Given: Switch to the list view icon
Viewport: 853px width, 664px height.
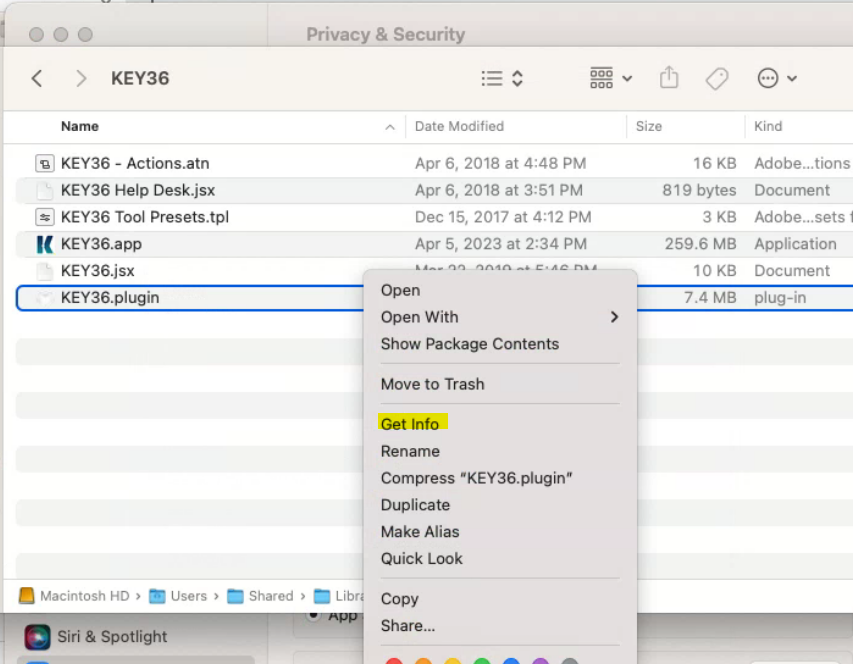Looking at the screenshot, I should pyautogui.click(x=492, y=78).
